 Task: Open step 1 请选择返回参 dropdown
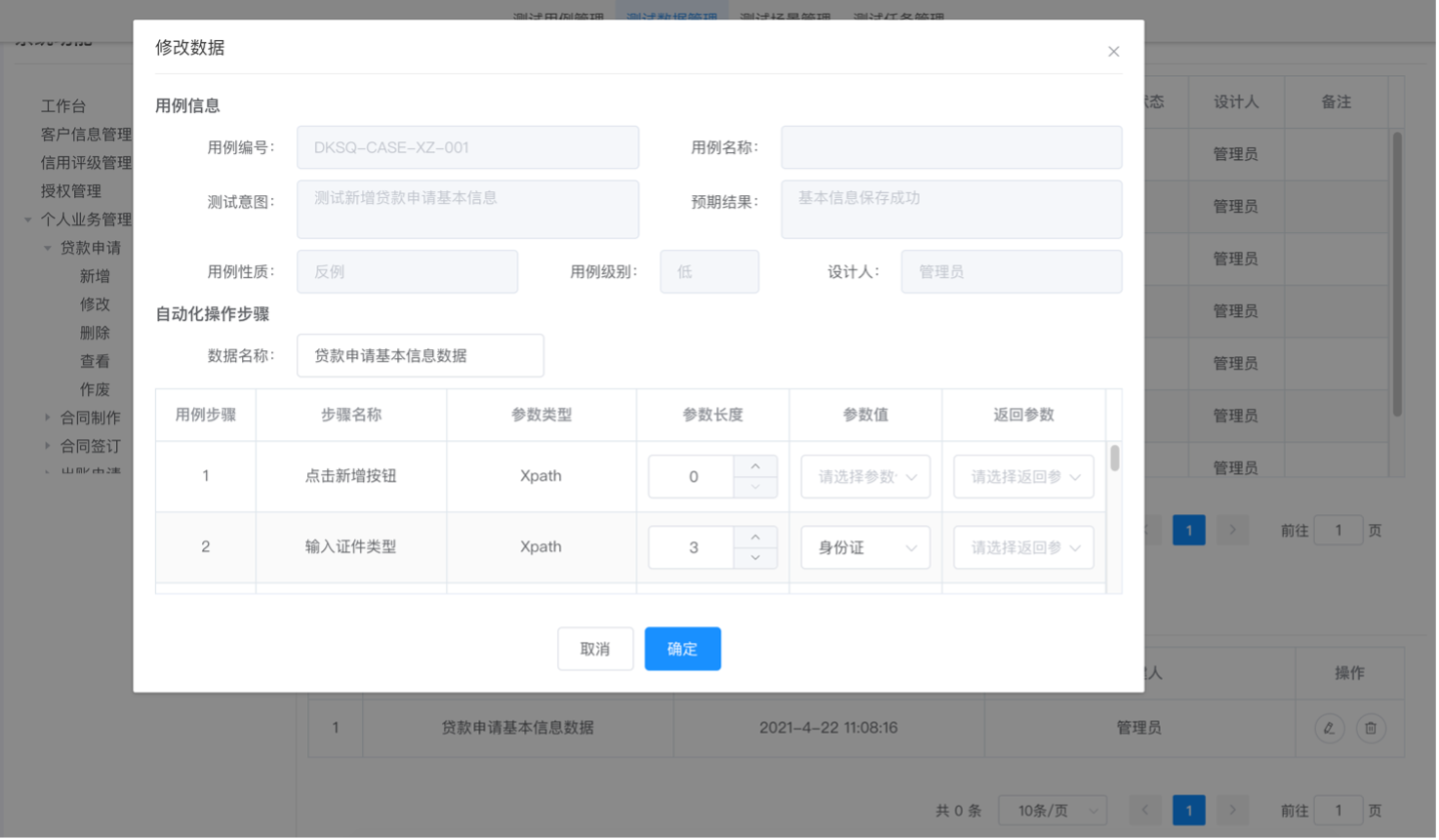1022,477
